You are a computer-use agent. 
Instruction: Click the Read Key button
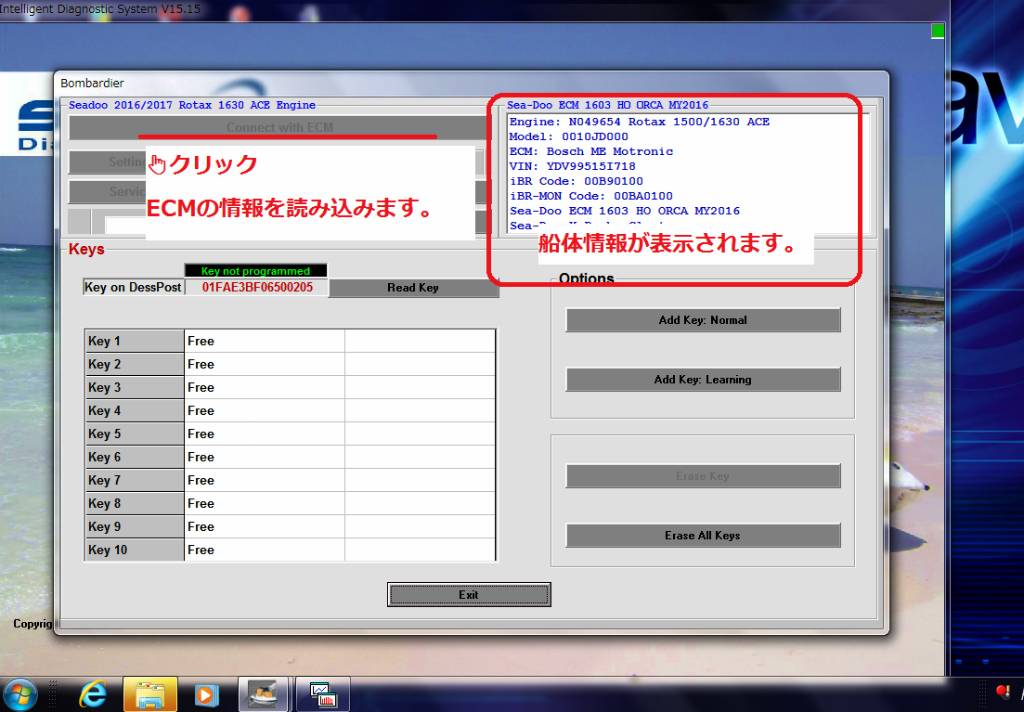[x=413, y=288]
